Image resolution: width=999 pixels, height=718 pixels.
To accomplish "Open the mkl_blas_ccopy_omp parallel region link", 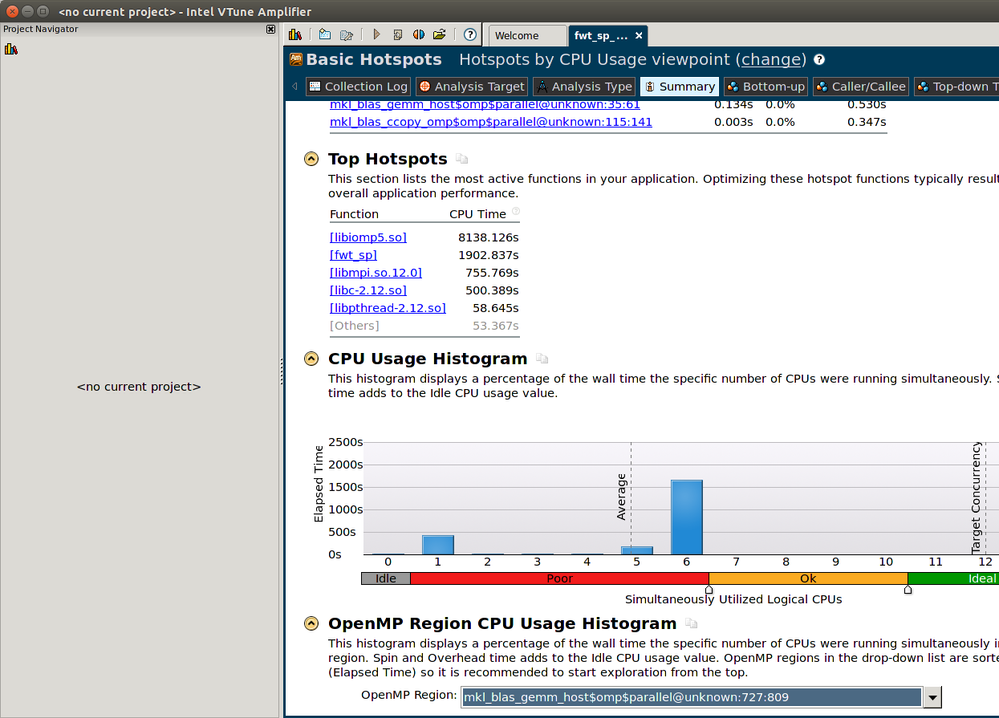I will tap(491, 122).
